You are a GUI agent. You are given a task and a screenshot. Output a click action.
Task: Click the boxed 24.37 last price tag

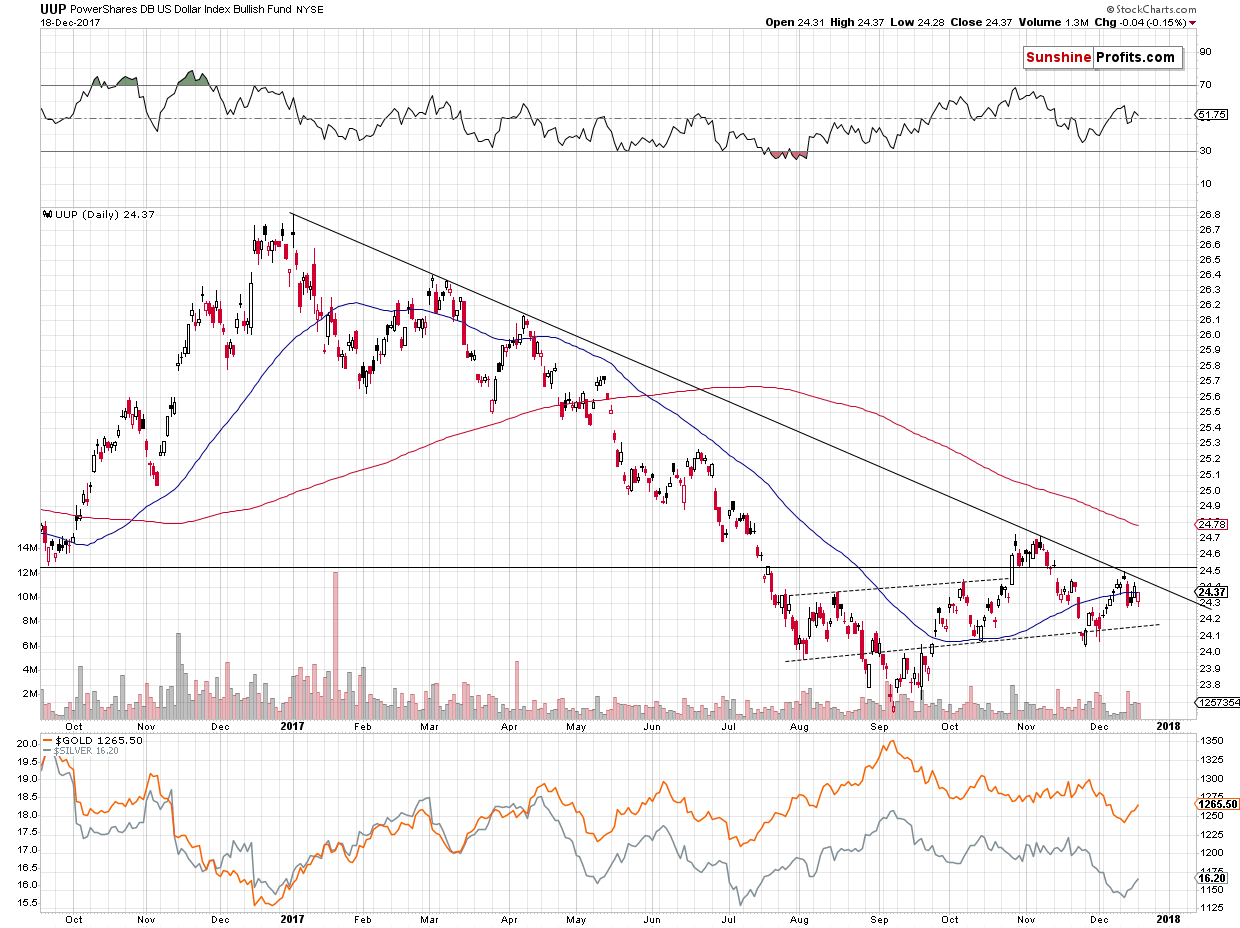click(x=1212, y=592)
